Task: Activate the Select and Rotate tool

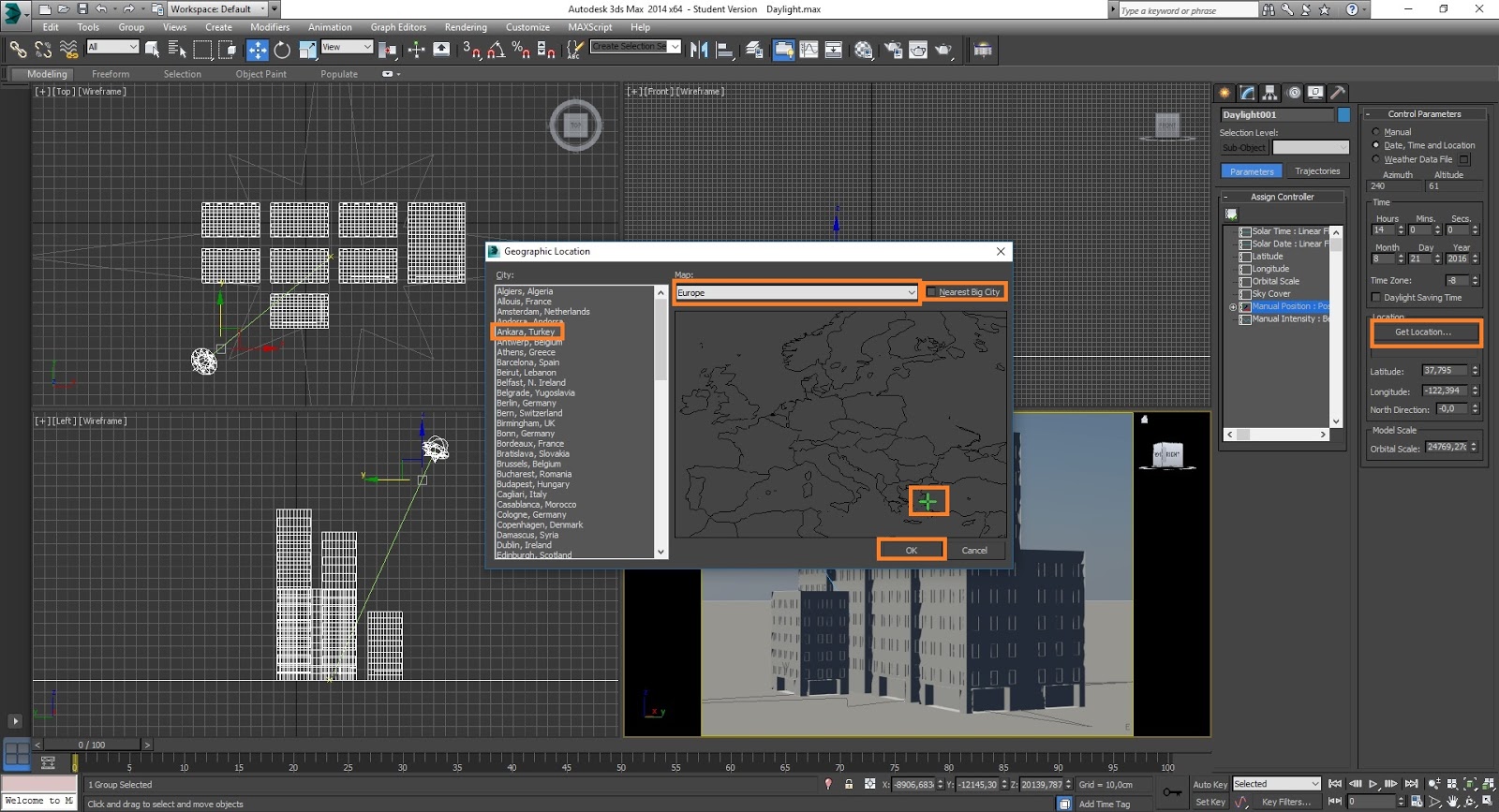Action: [x=282, y=50]
